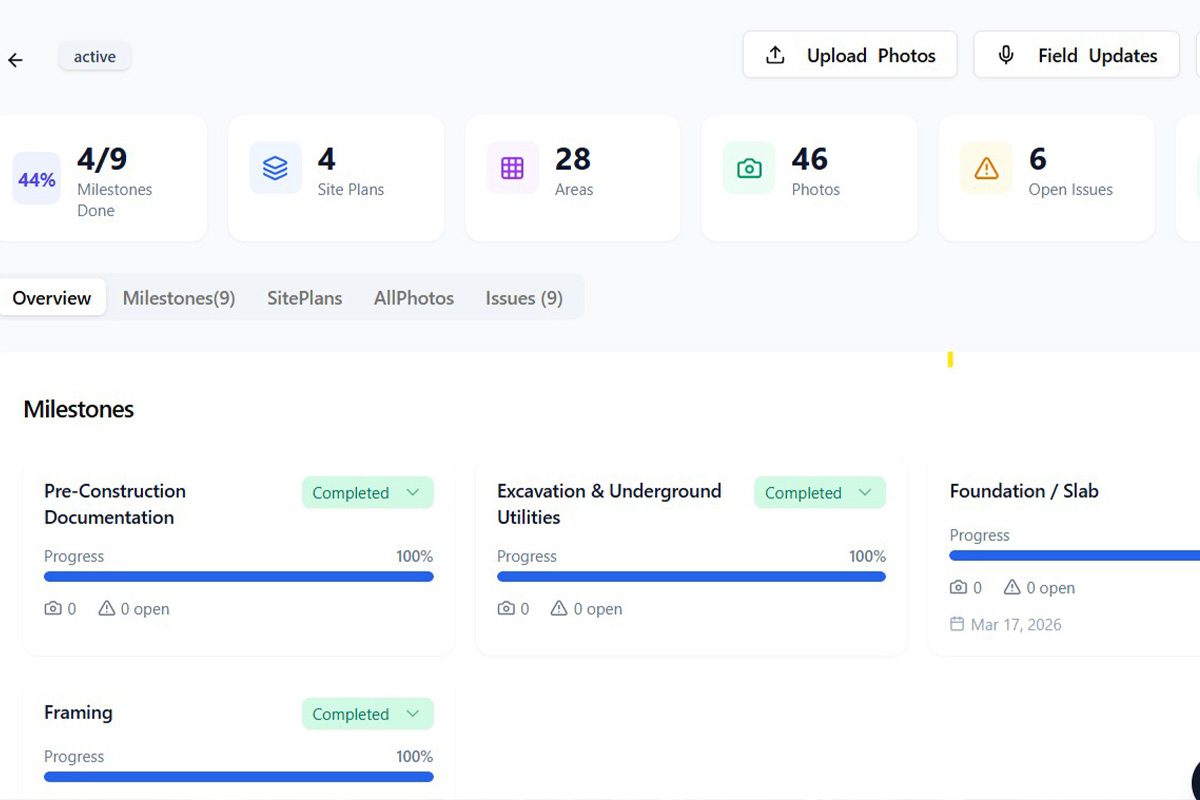Click the Pre-Construction Documentation progress bar
The image size is (1200, 800).
(x=239, y=577)
